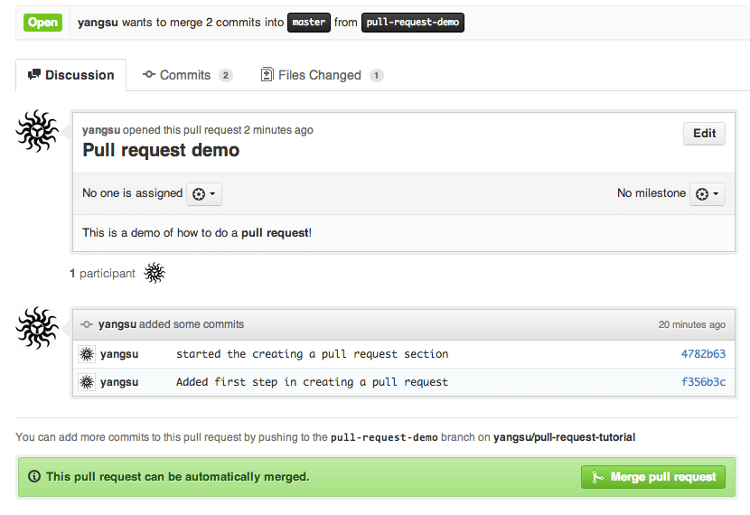Viewport: 750px width, 515px height.
Task: Click the info icon in the green merge bar
Action: 34,476
